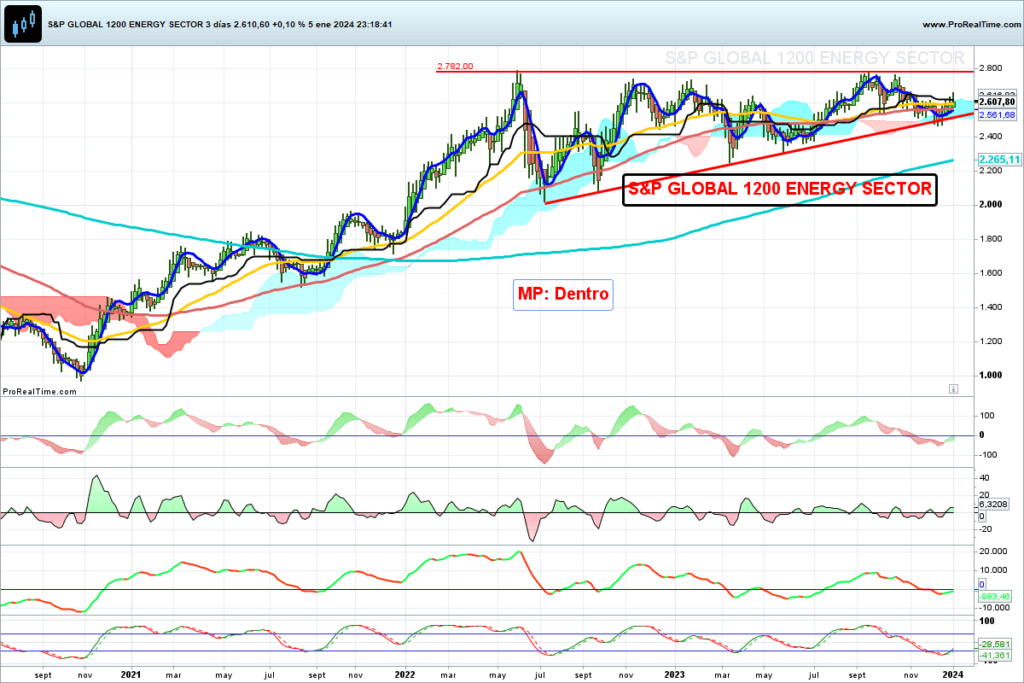Click the blue price label 2.561,68
This screenshot has height=683, width=1024.
click(997, 115)
